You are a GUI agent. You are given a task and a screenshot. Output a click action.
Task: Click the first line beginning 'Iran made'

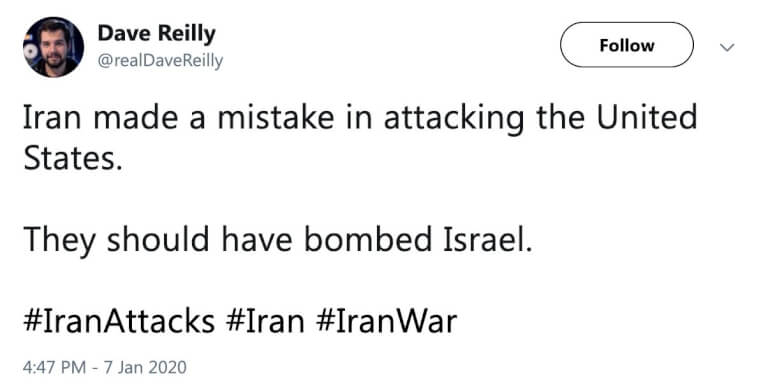point(360,118)
